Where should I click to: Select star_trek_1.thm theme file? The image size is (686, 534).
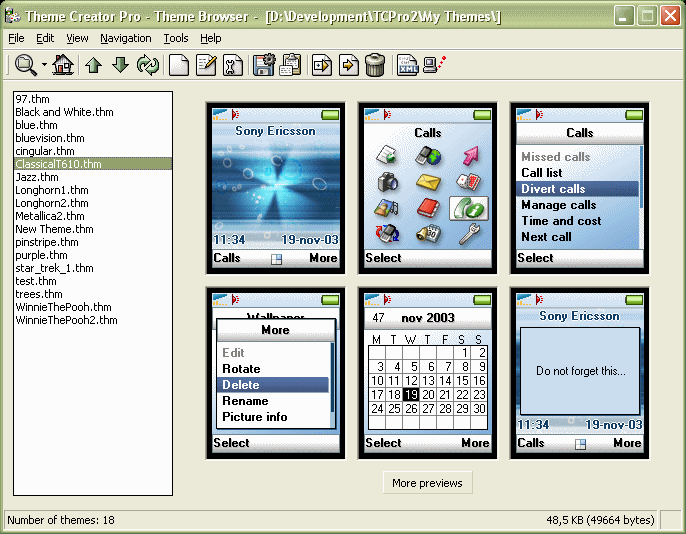coord(93,268)
